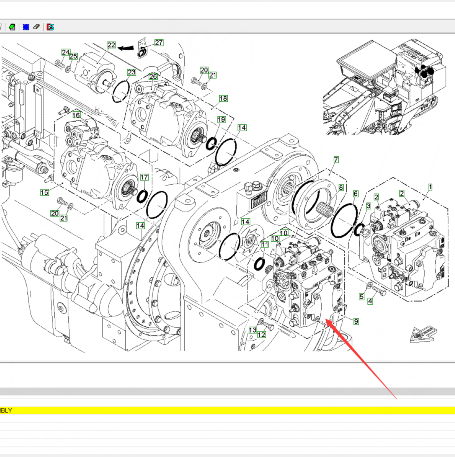Click part callout 6 by the large ring

point(356,194)
